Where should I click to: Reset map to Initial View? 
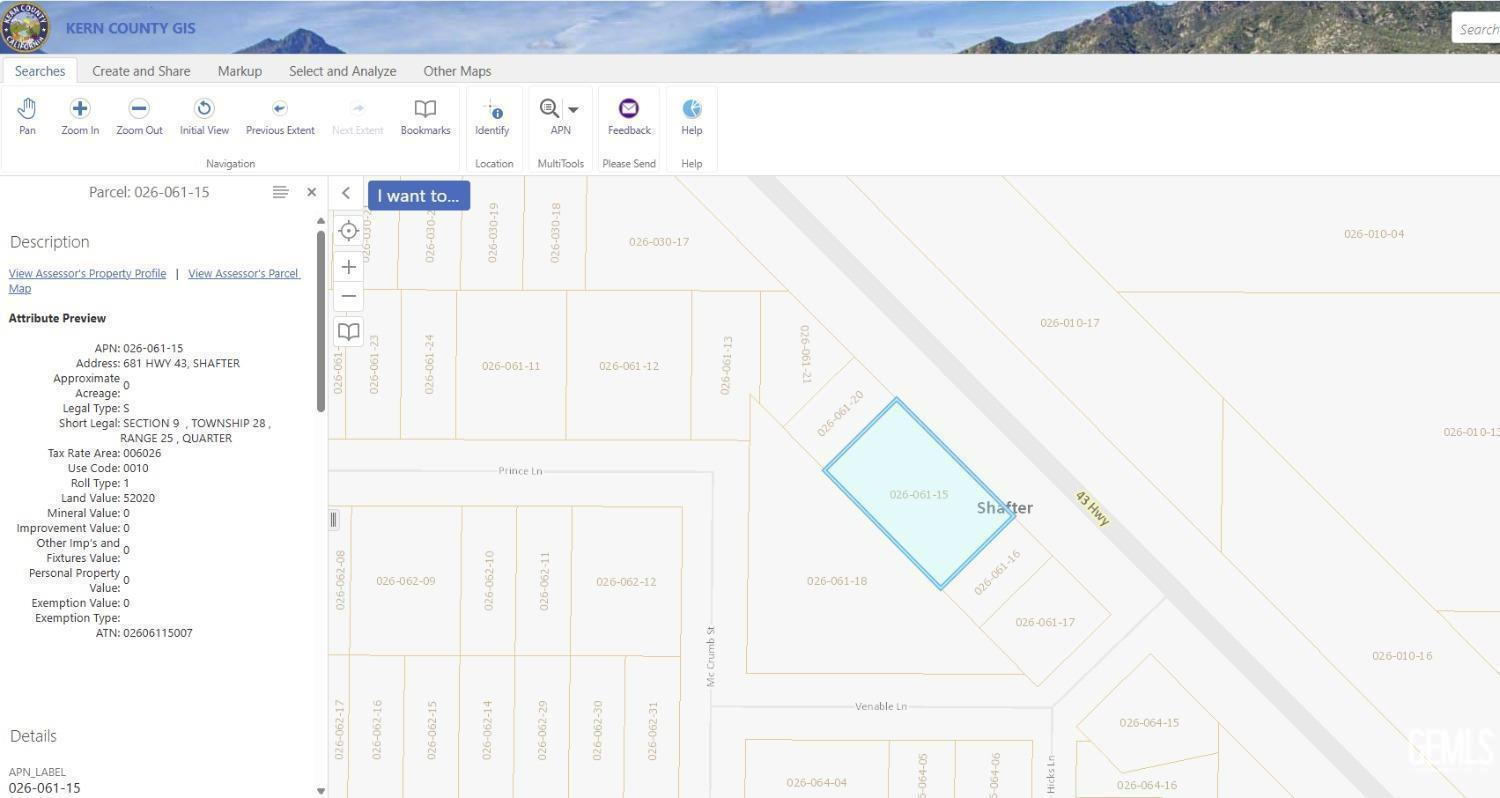pos(204,116)
